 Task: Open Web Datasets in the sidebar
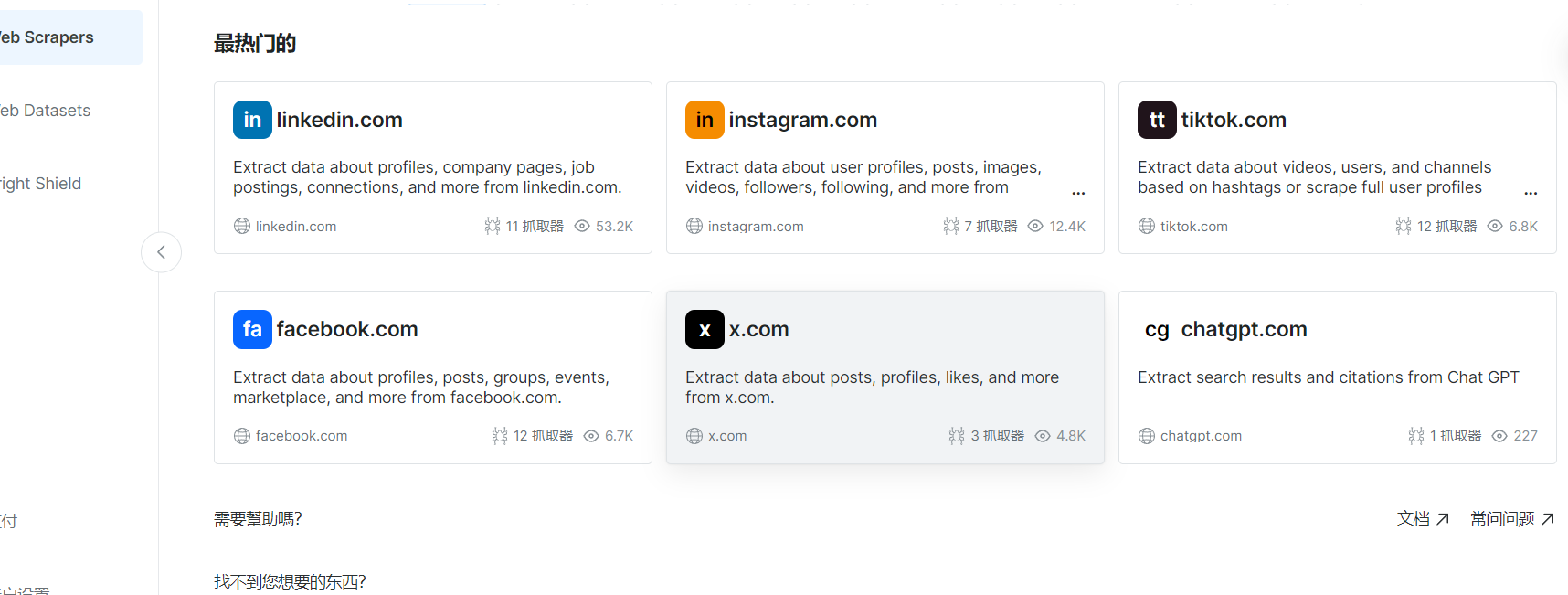[46, 111]
